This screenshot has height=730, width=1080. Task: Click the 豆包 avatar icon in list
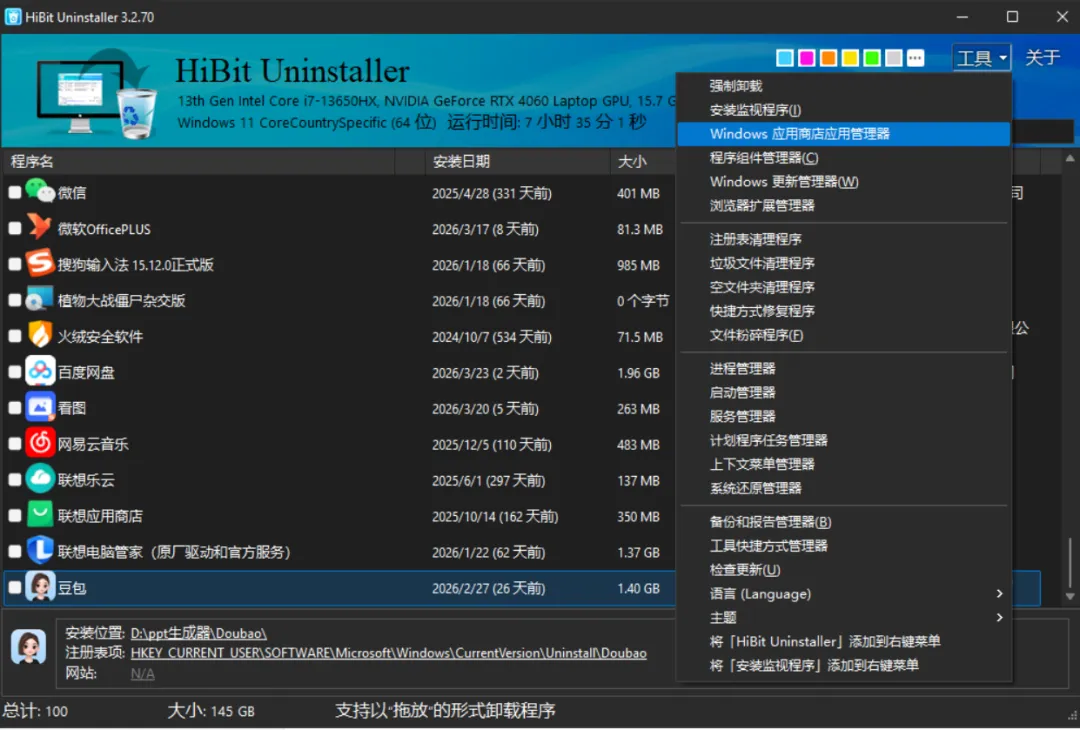point(40,587)
